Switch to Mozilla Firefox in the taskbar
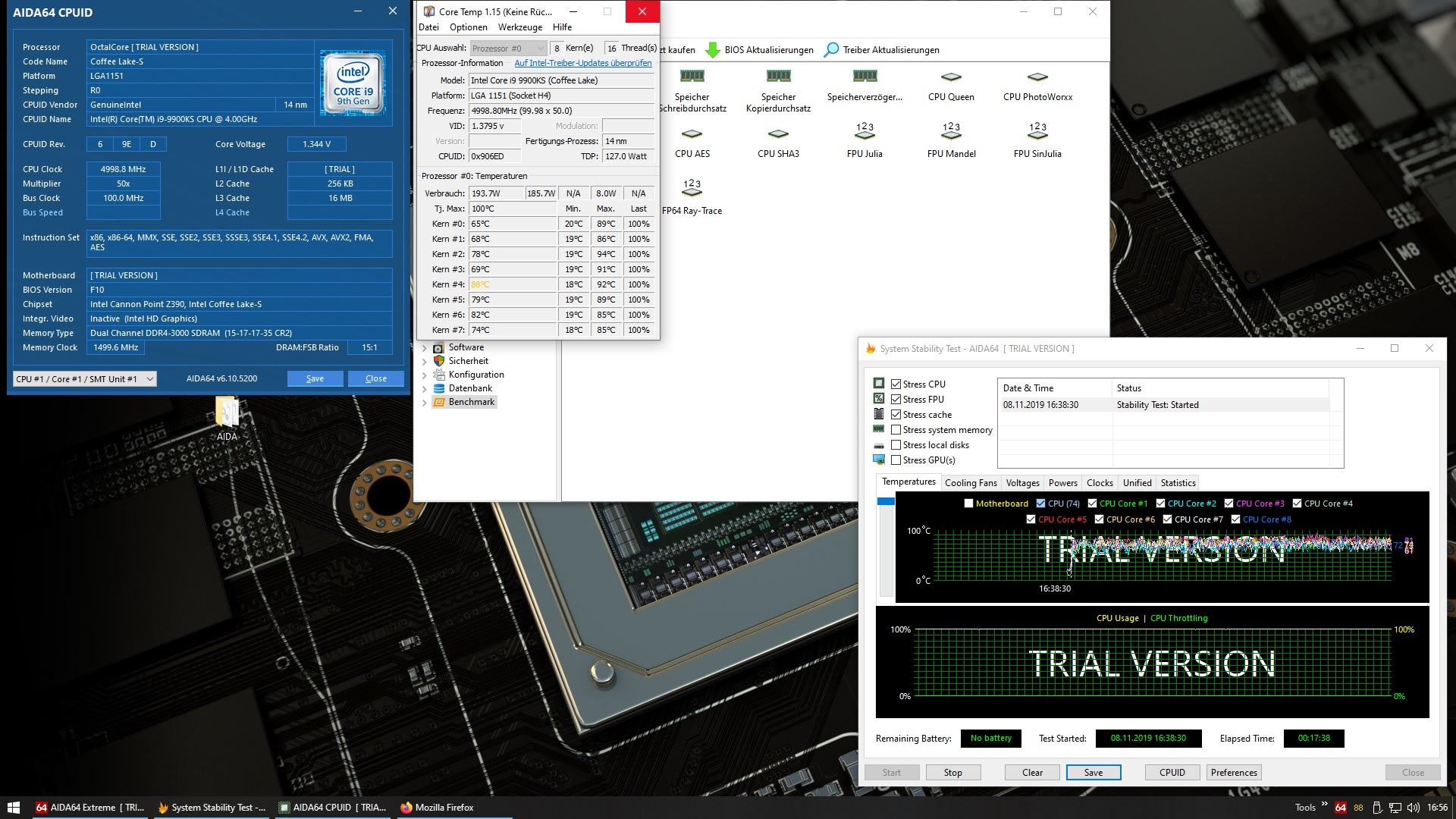Screen dimensions: 1456x819 [x=455, y=808]
